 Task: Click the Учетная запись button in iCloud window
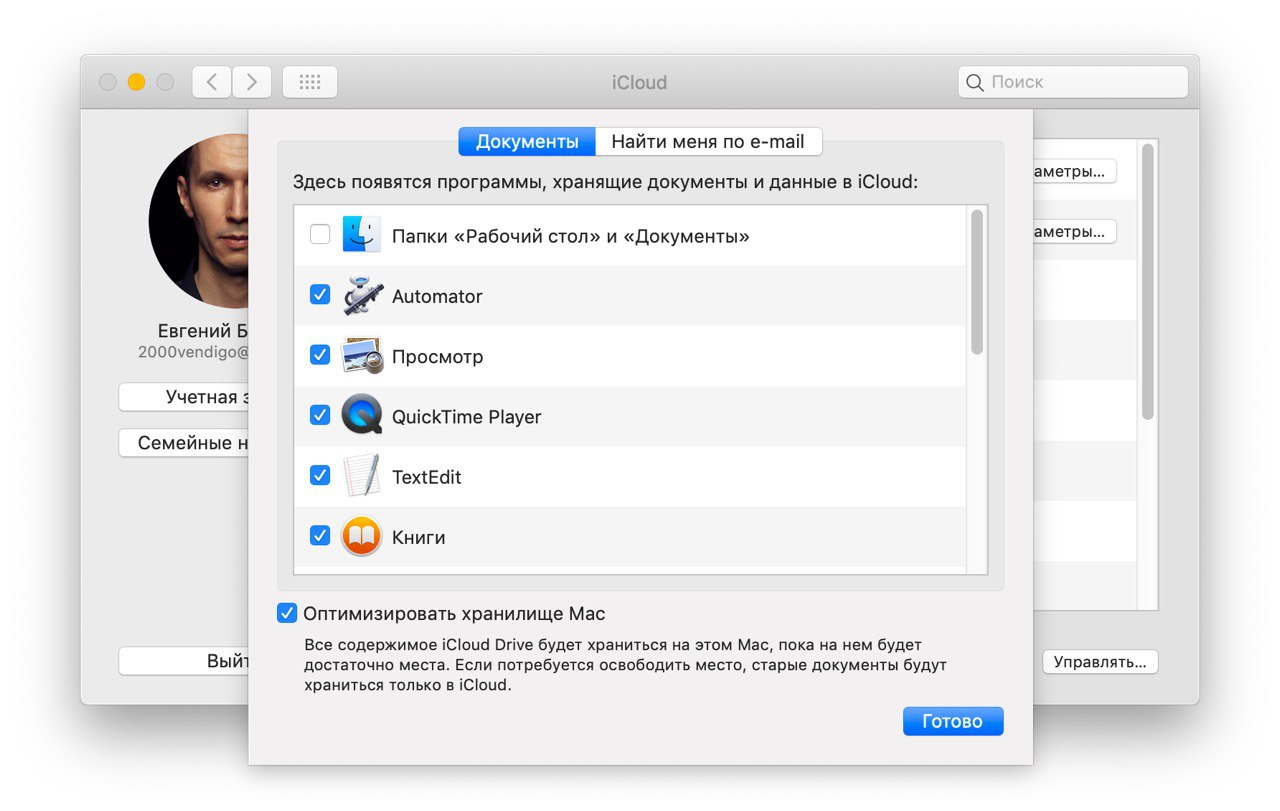pos(184,397)
